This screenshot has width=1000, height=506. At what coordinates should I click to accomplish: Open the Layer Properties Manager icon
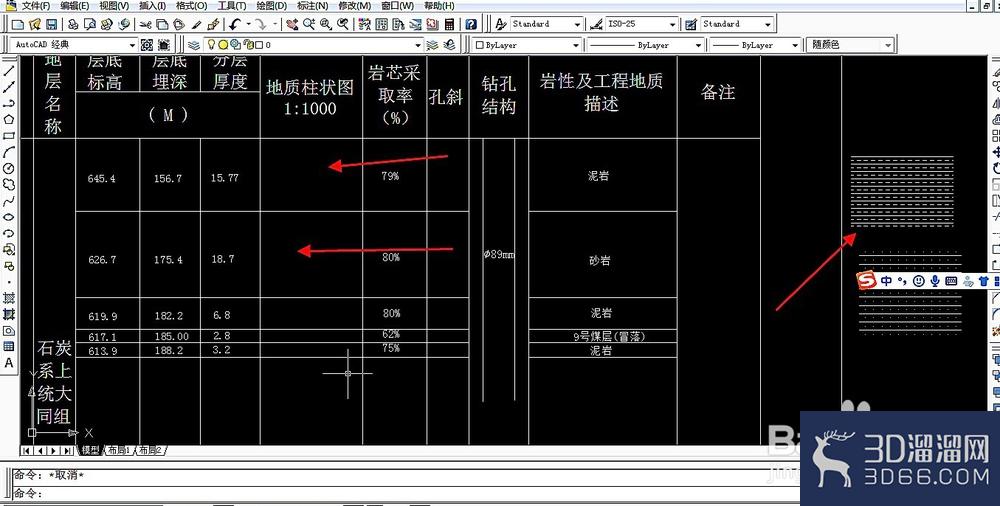click(194, 45)
